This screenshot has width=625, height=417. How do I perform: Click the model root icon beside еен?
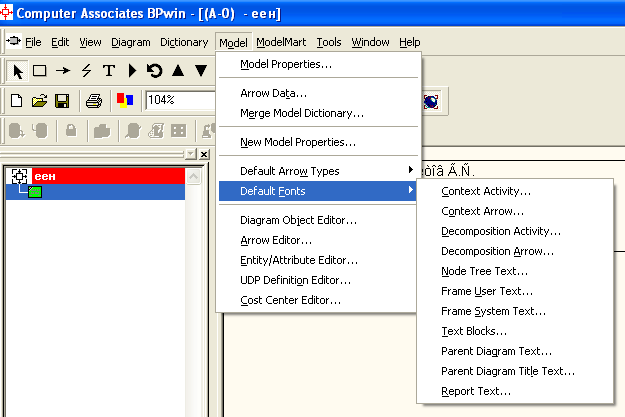pos(19,176)
